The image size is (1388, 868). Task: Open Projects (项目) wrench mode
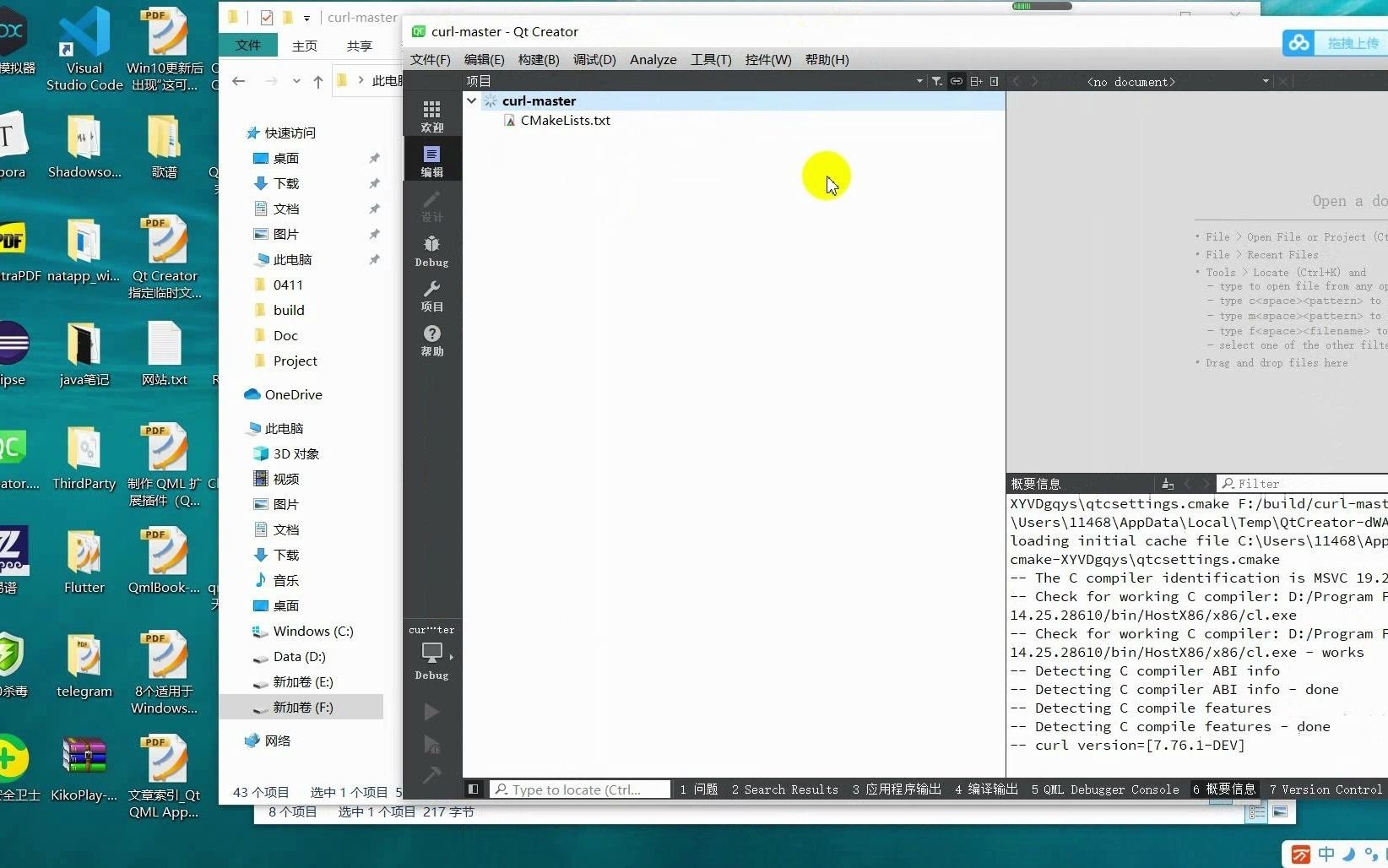pyautogui.click(x=431, y=296)
